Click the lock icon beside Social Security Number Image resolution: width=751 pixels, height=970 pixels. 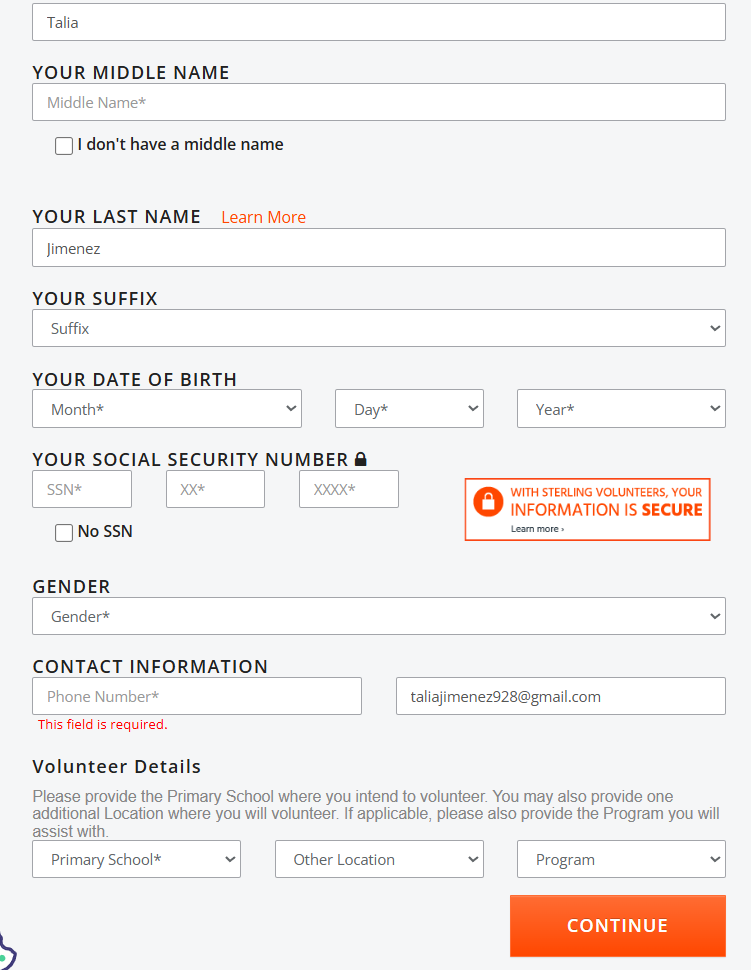tap(361, 460)
